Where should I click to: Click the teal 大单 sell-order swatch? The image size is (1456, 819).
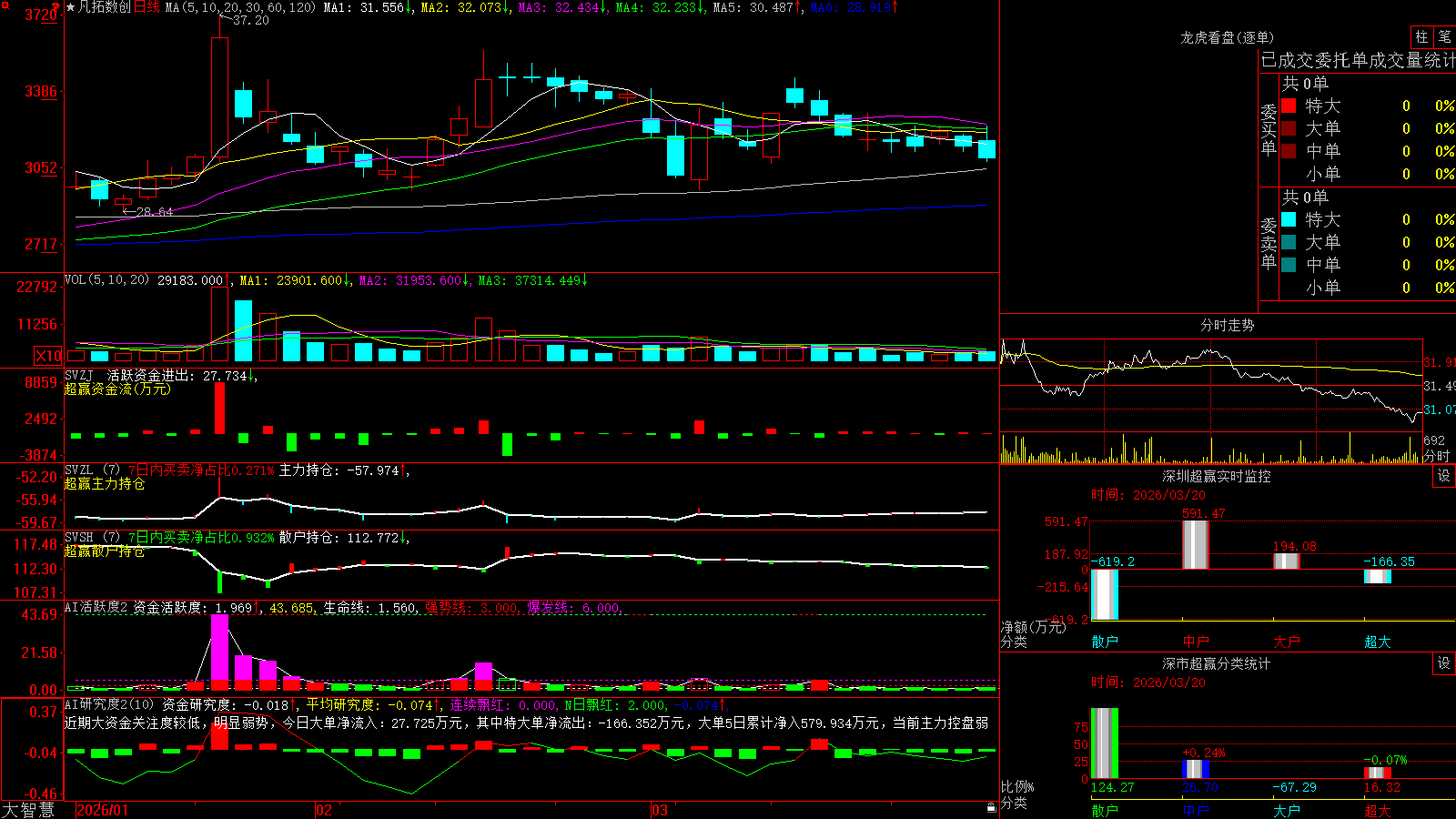[1289, 242]
